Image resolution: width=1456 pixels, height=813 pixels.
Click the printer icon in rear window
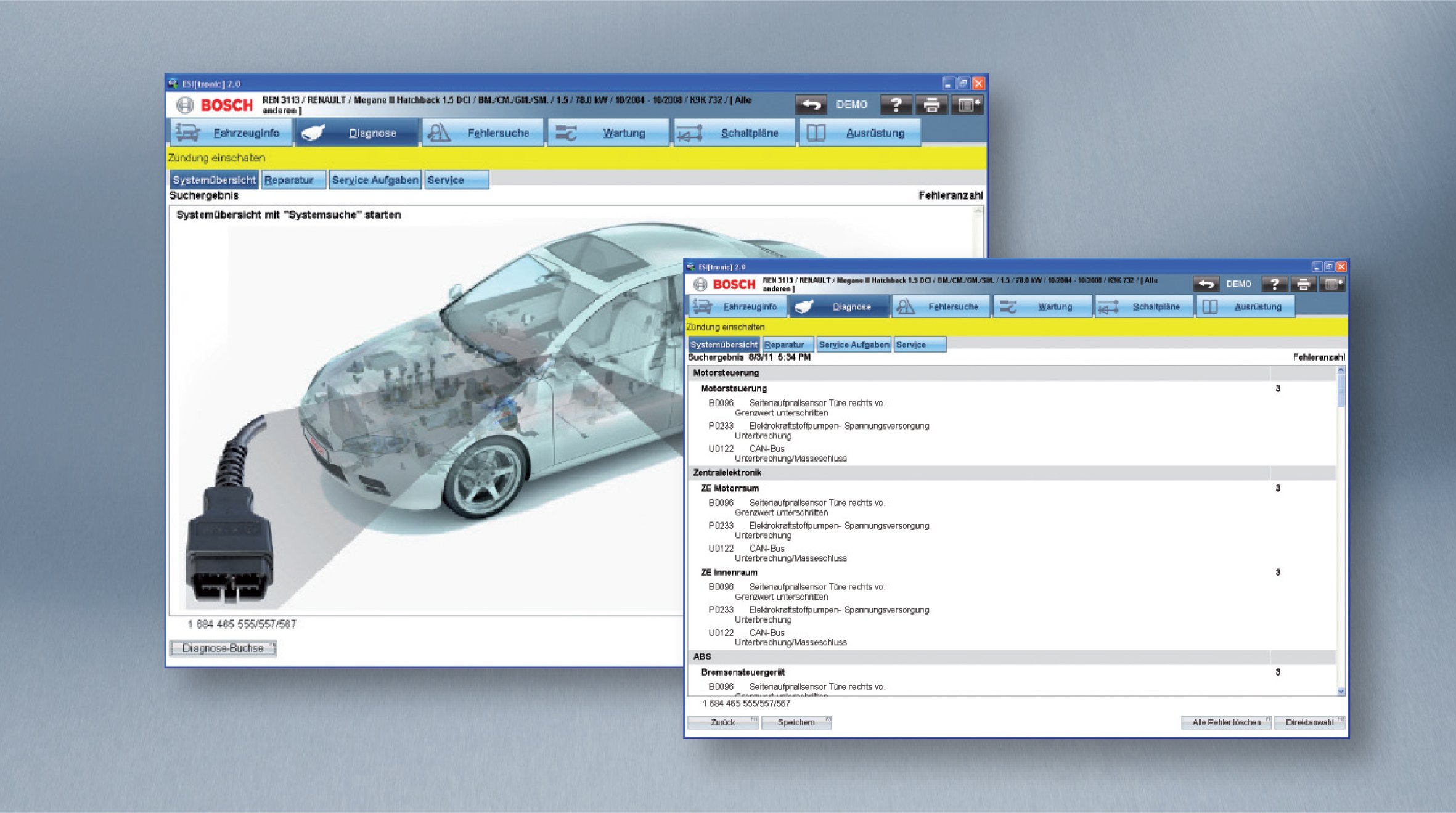pyautogui.click(x=931, y=105)
